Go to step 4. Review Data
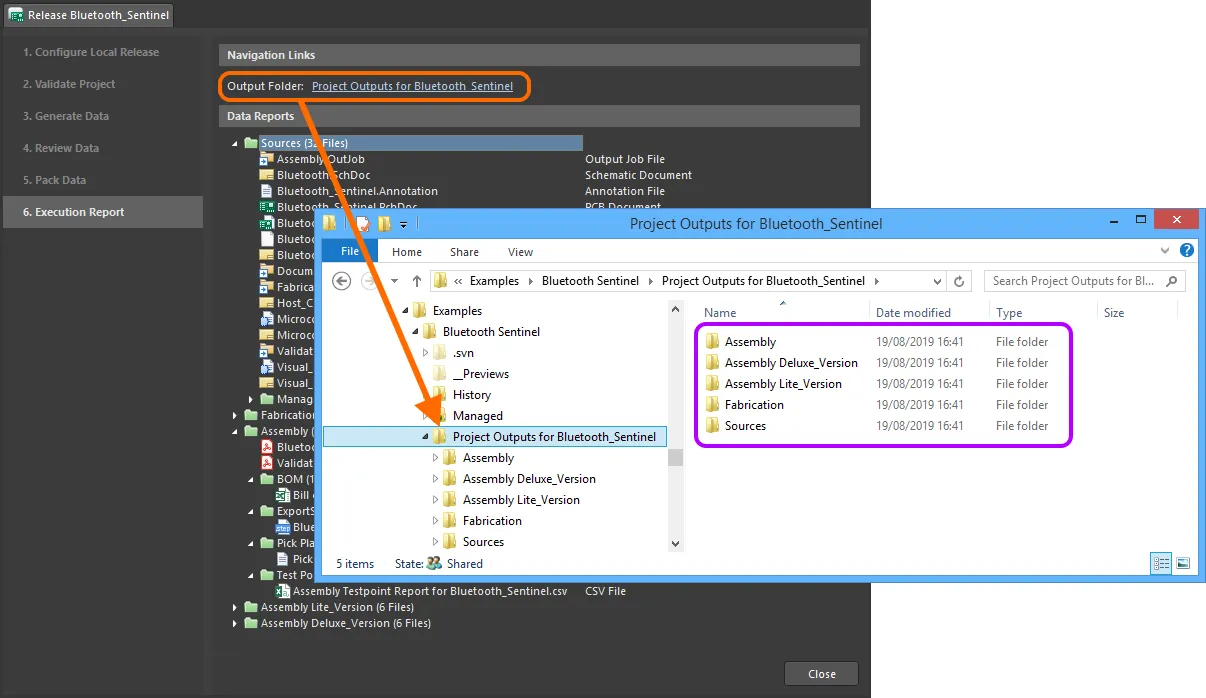Image resolution: width=1206 pixels, height=698 pixels. (x=61, y=148)
